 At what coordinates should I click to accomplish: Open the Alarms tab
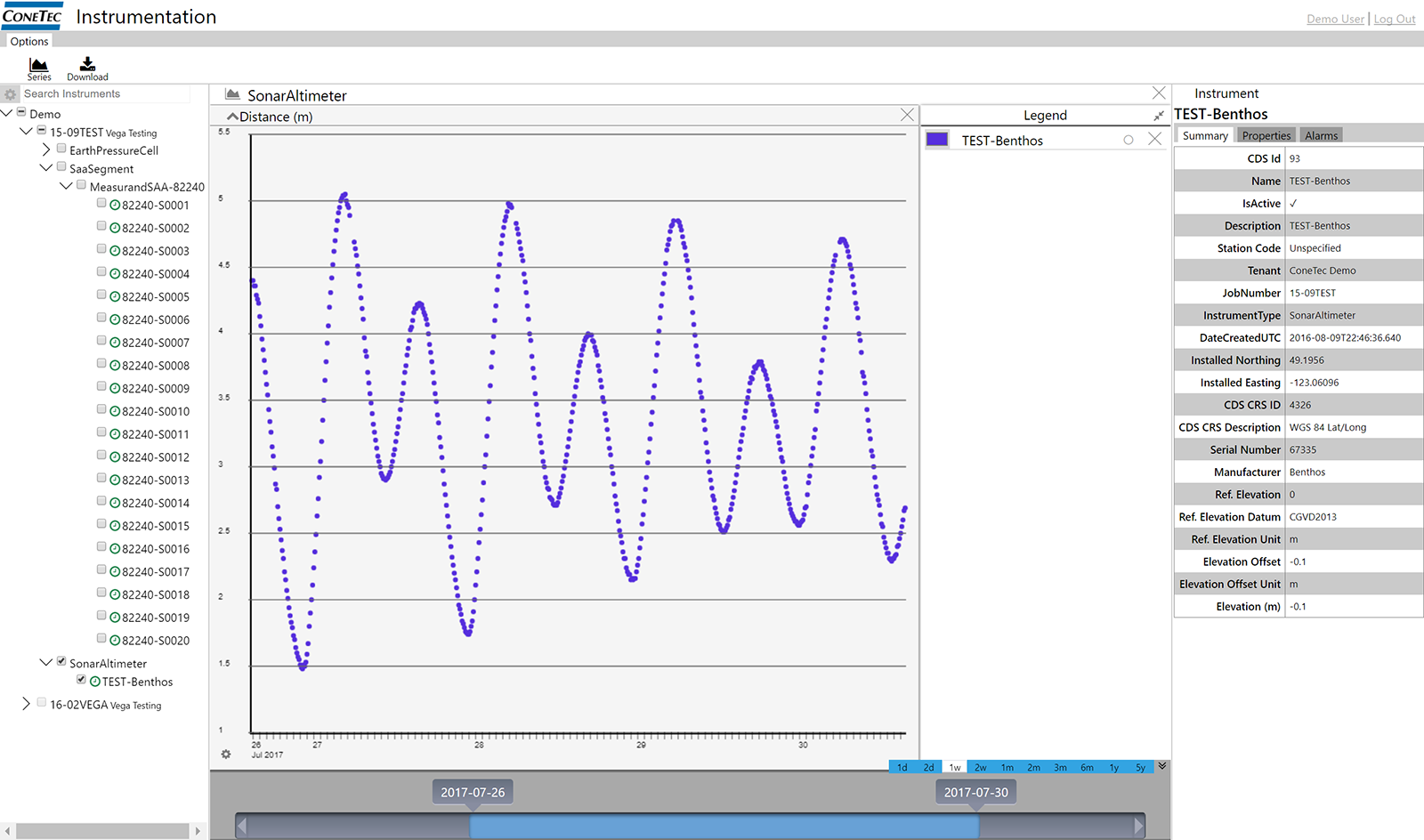[1321, 135]
